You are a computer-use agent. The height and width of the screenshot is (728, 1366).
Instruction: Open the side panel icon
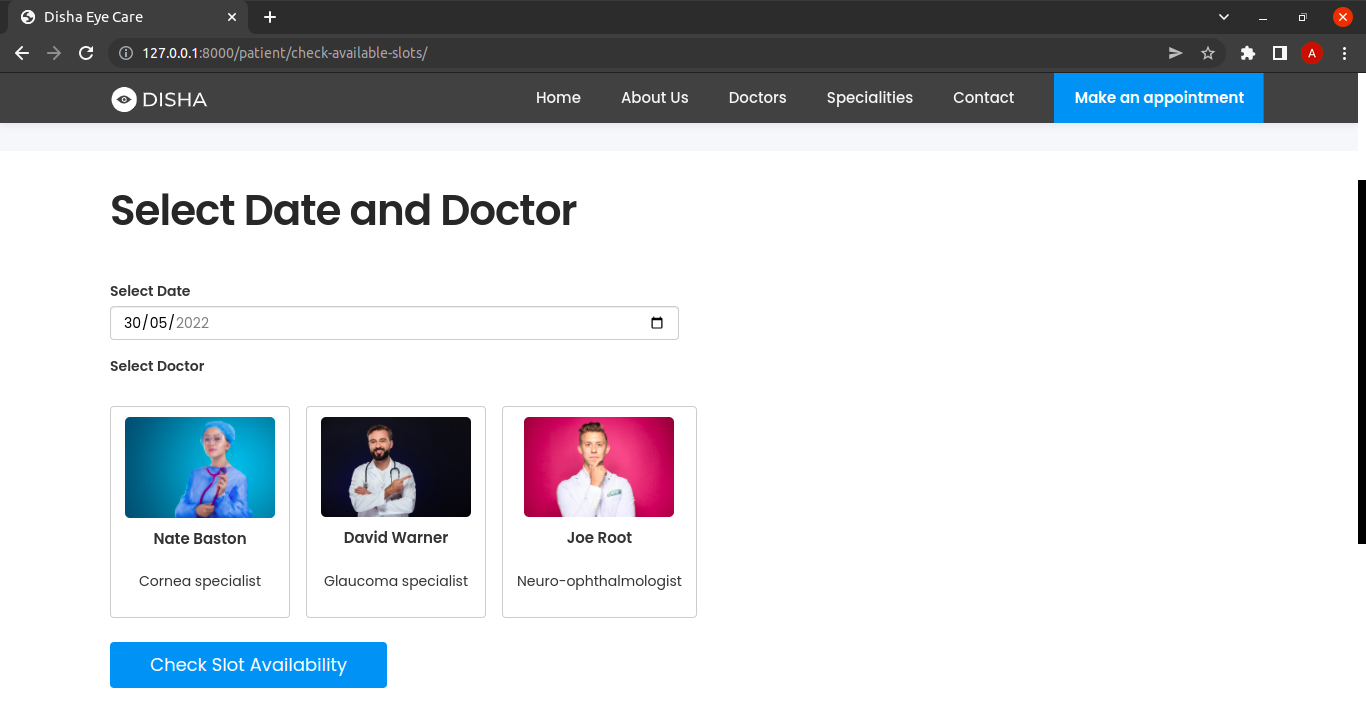[x=1280, y=53]
